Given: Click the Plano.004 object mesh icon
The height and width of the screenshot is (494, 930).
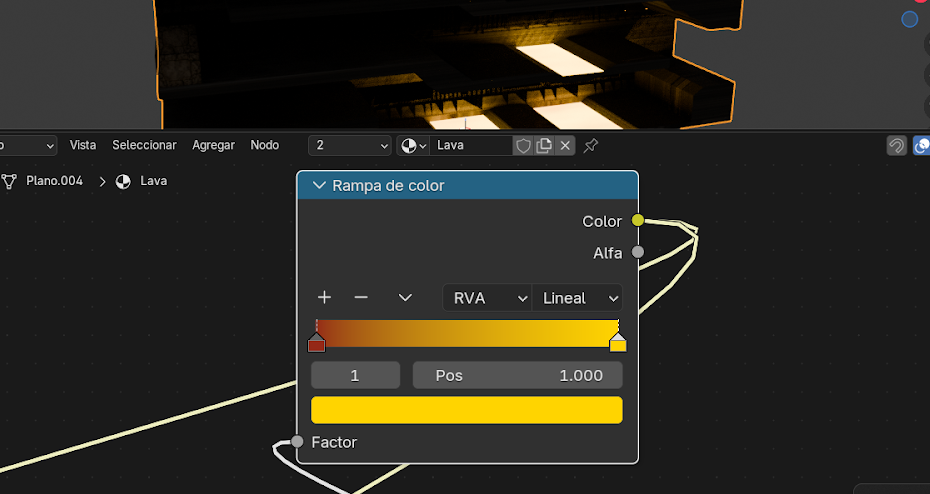Looking at the screenshot, I should [x=9, y=181].
